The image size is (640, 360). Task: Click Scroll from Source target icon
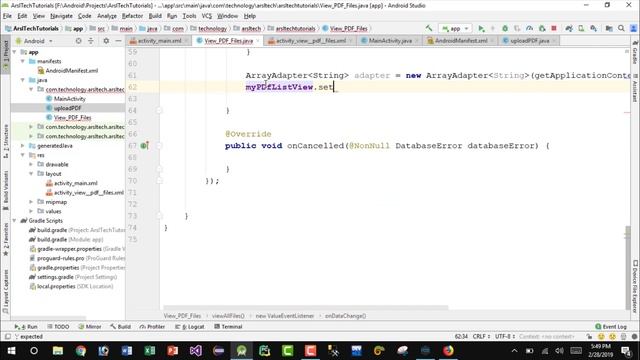pos(78,41)
